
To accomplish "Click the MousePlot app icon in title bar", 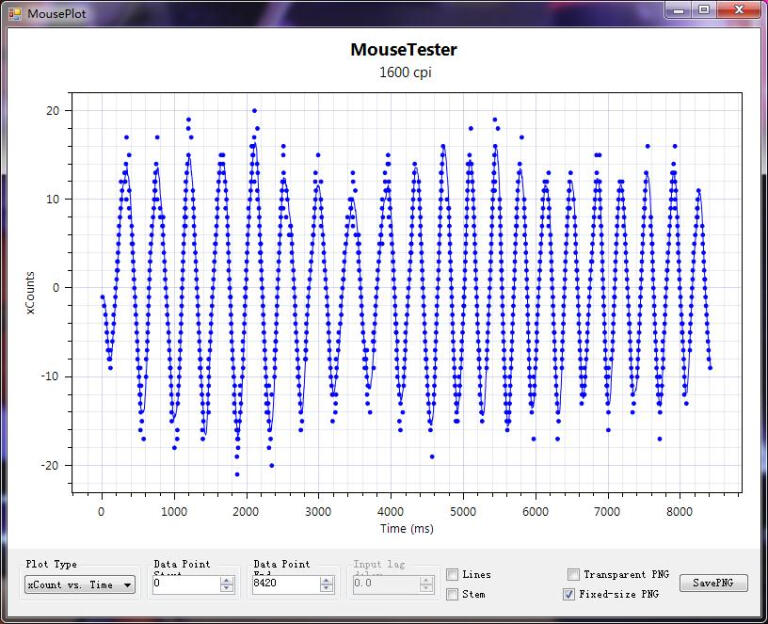I will pyautogui.click(x=15, y=13).
